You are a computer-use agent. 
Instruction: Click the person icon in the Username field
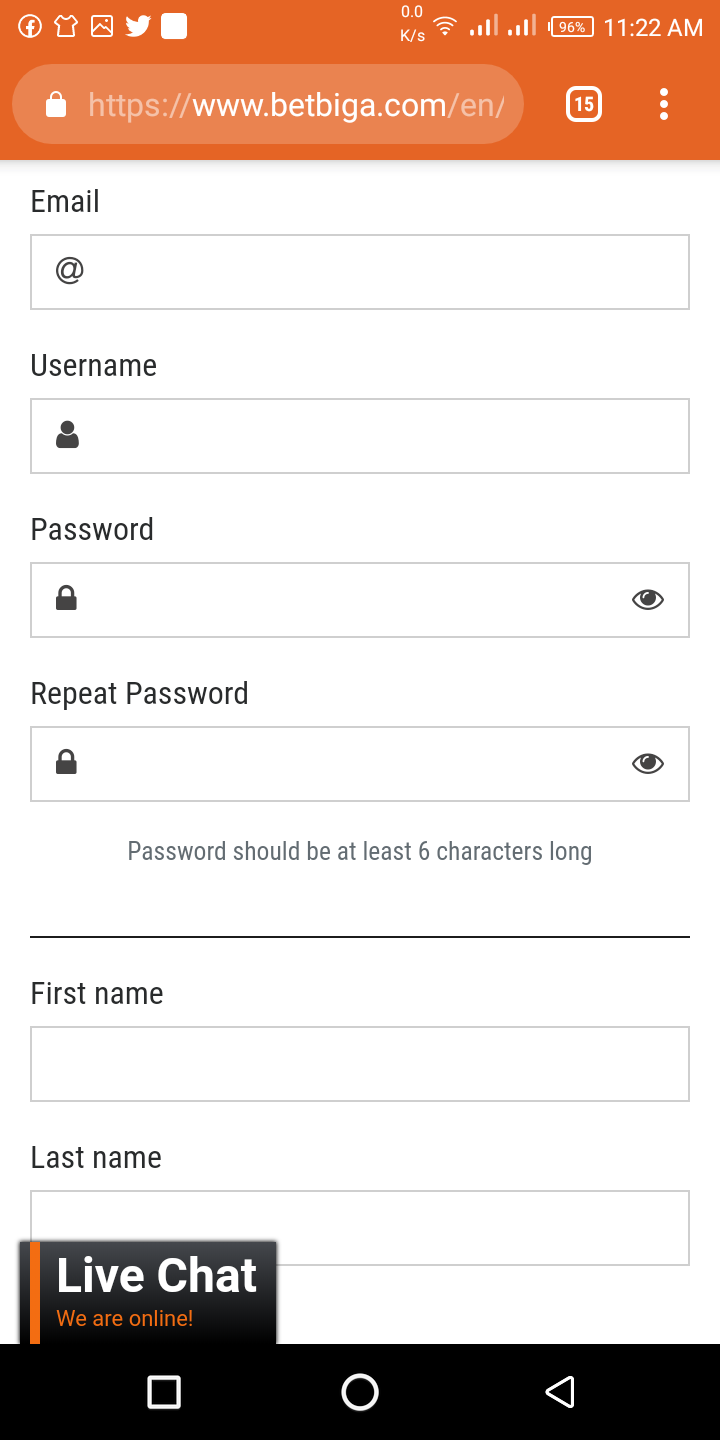pyautogui.click(x=67, y=435)
